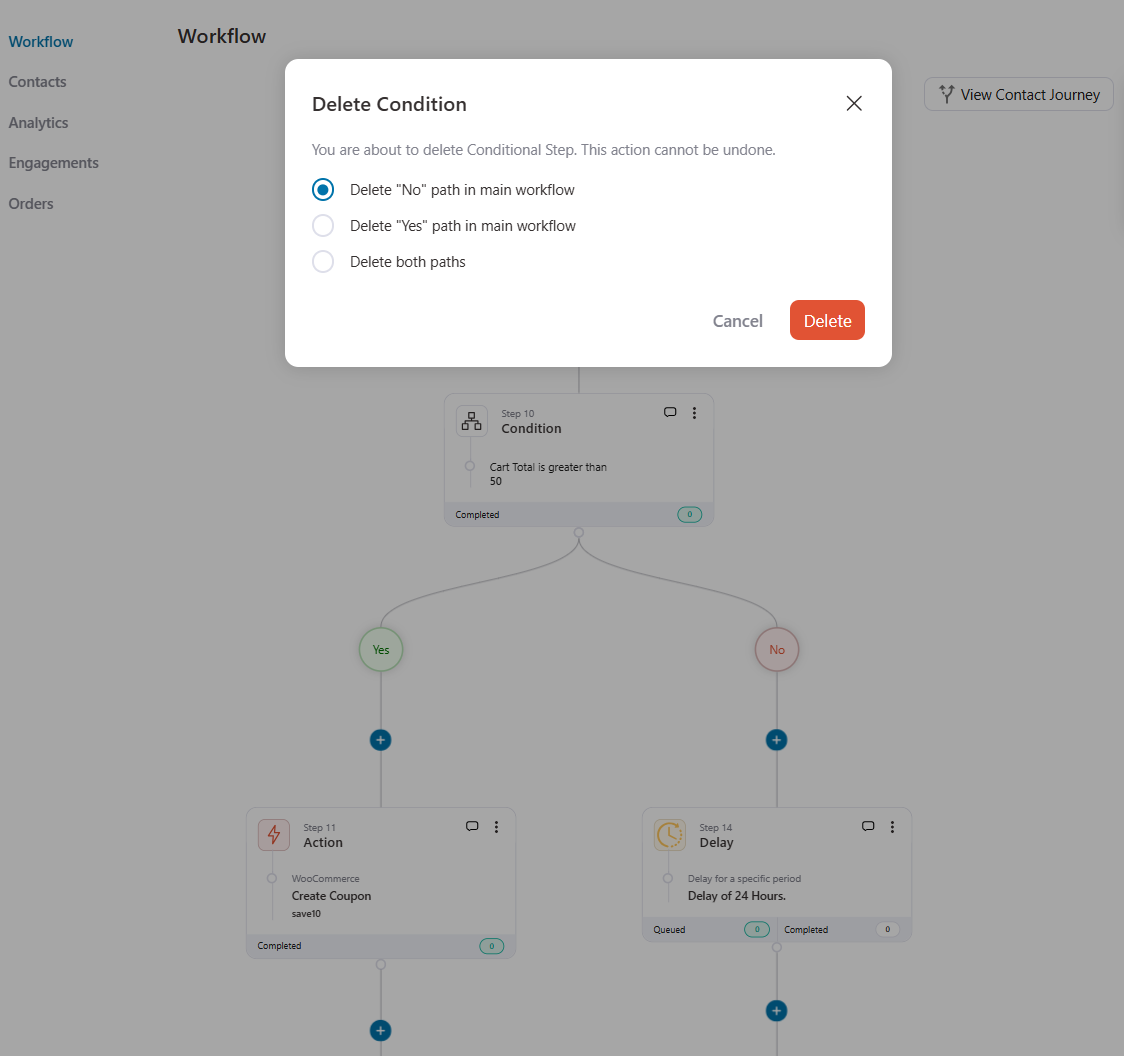
Task: Click the Condition step network icon
Action: pyautogui.click(x=471, y=421)
